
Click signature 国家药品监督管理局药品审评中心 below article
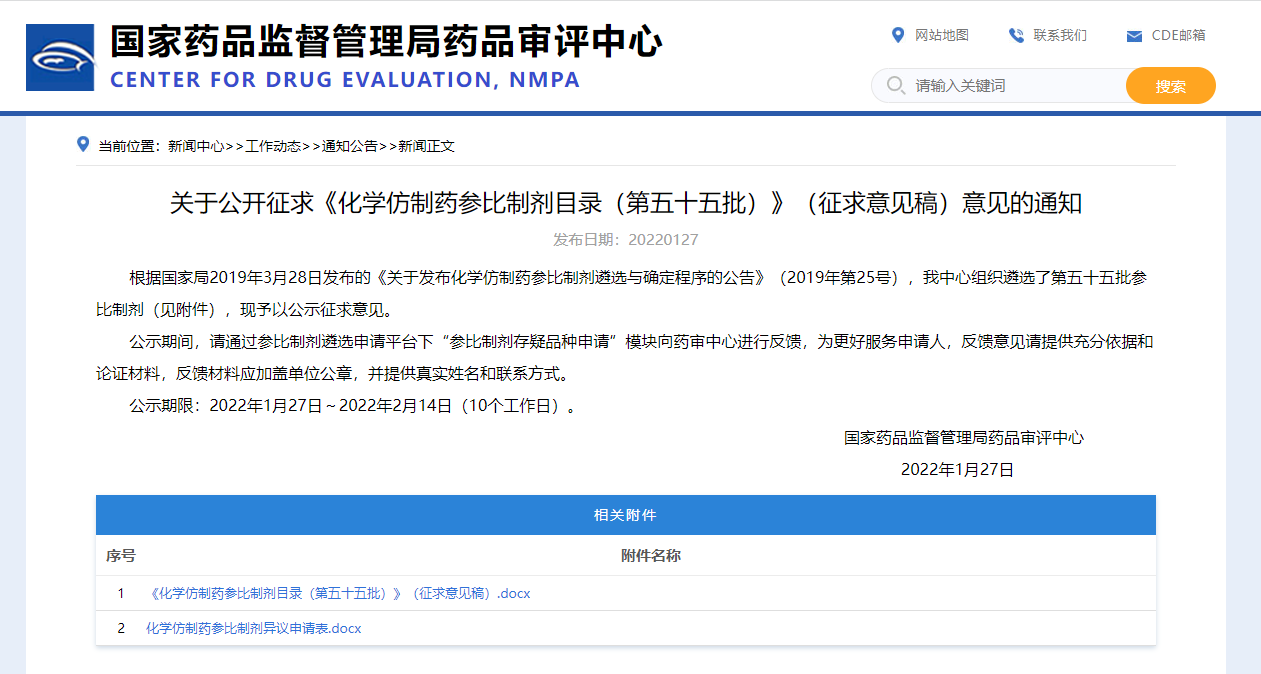(964, 437)
